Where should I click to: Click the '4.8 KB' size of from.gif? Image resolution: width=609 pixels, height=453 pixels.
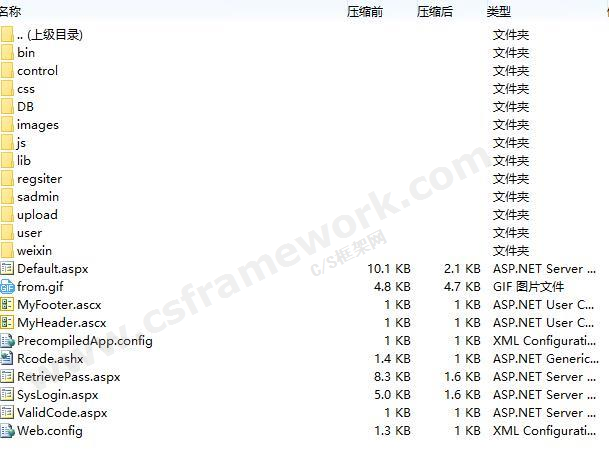tap(392, 287)
